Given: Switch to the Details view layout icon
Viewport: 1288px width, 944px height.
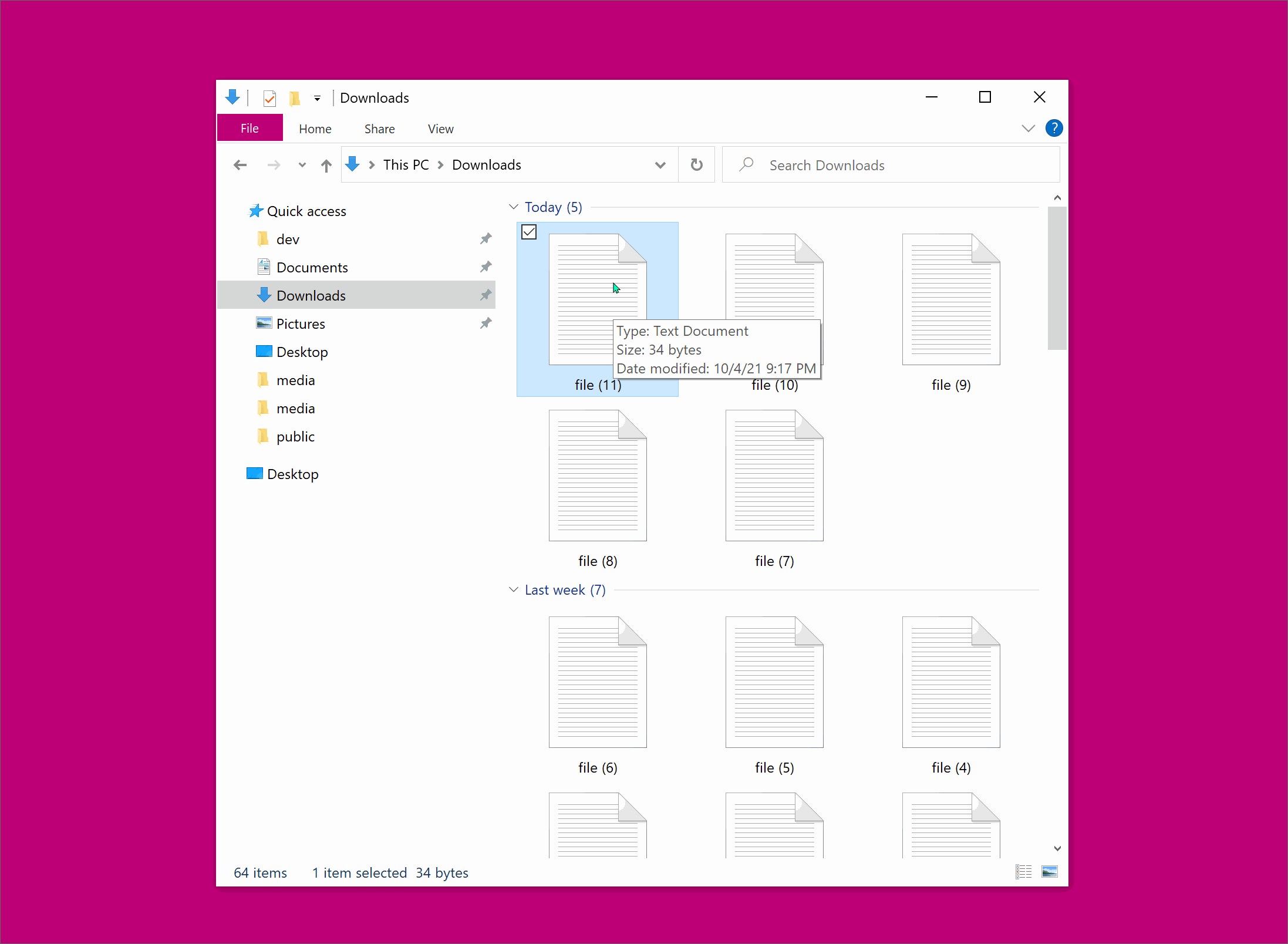Looking at the screenshot, I should coord(1023,872).
